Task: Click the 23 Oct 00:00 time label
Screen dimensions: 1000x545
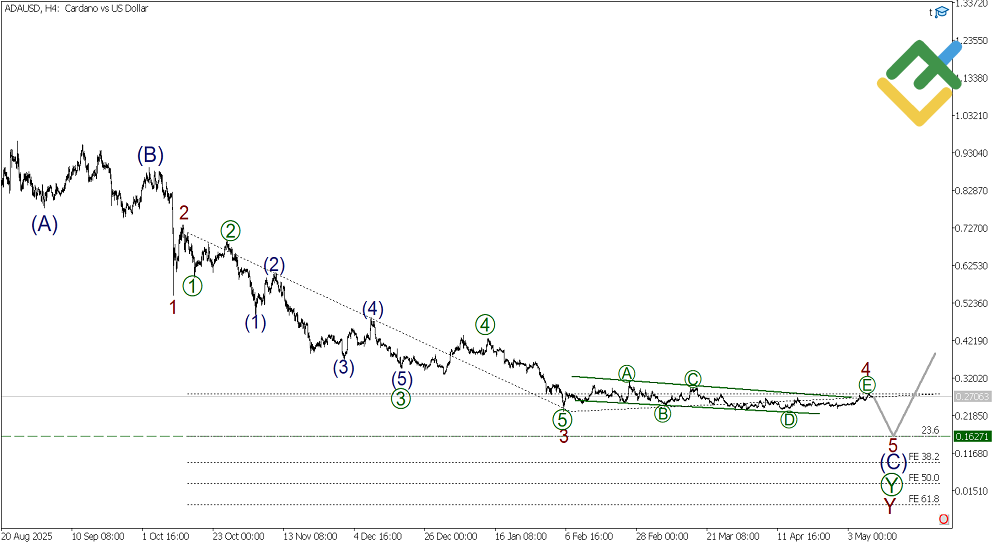Action: point(239,536)
